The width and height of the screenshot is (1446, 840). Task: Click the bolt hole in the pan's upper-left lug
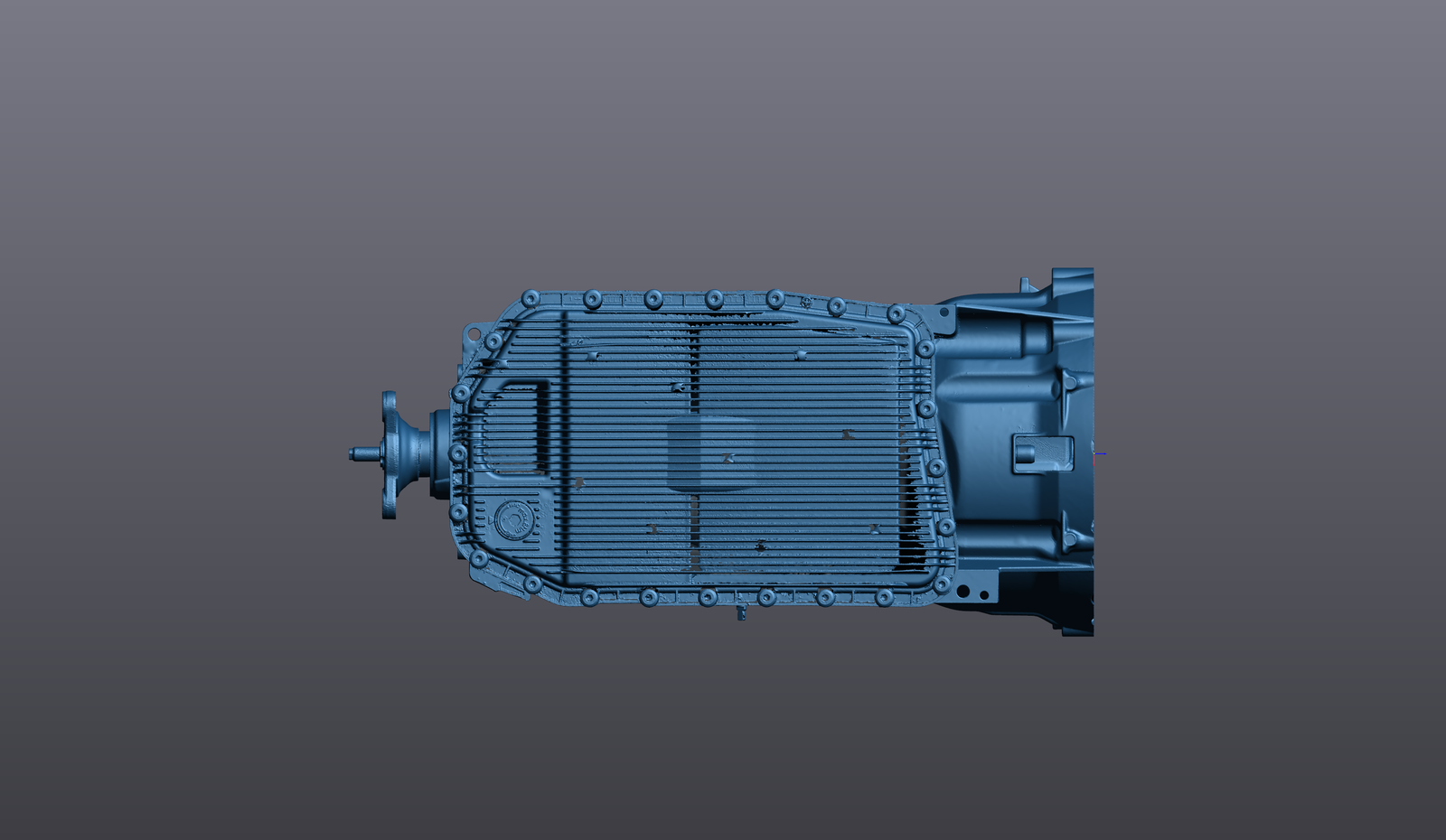(474, 331)
